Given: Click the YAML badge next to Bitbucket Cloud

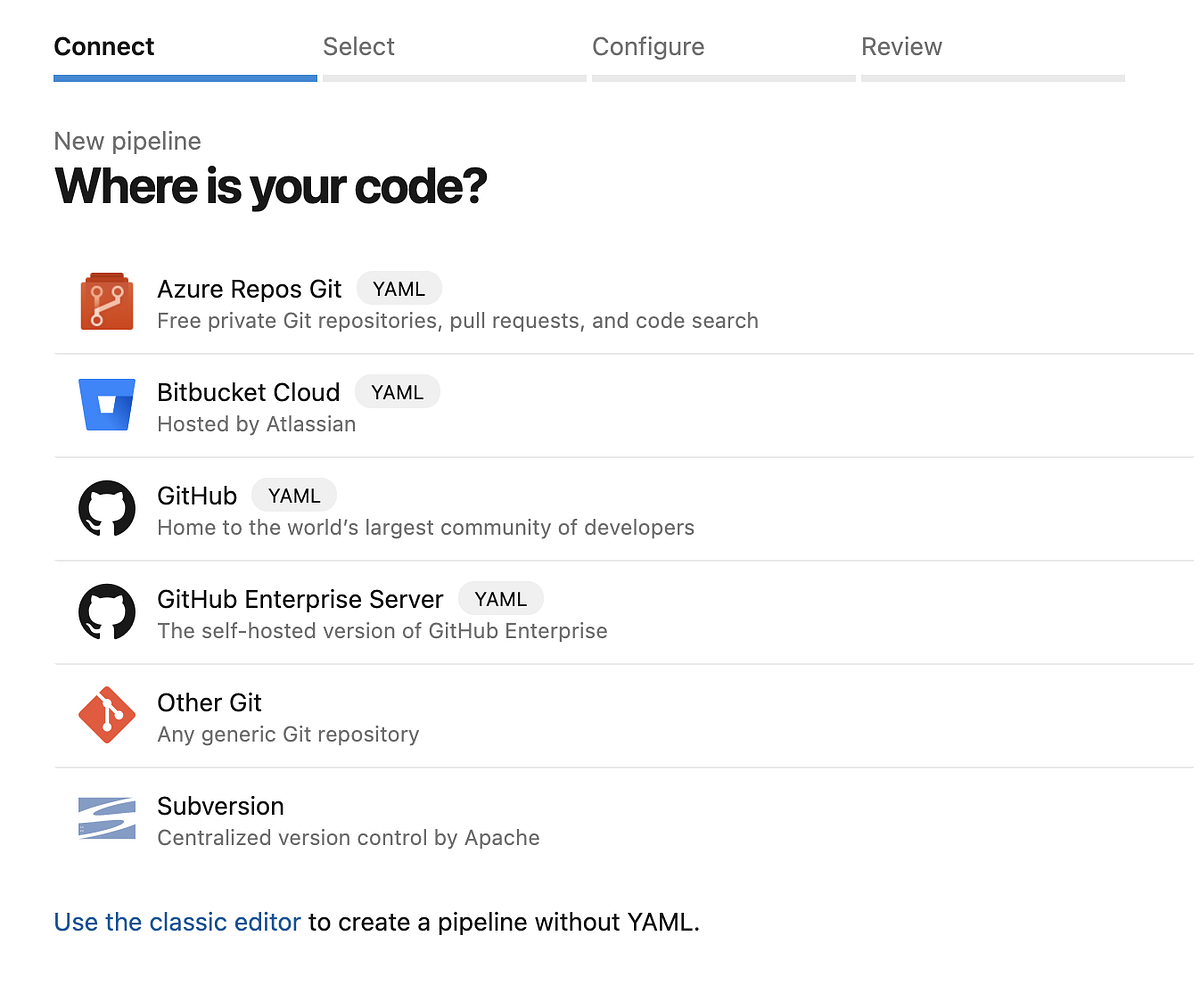Looking at the screenshot, I should click(397, 391).
